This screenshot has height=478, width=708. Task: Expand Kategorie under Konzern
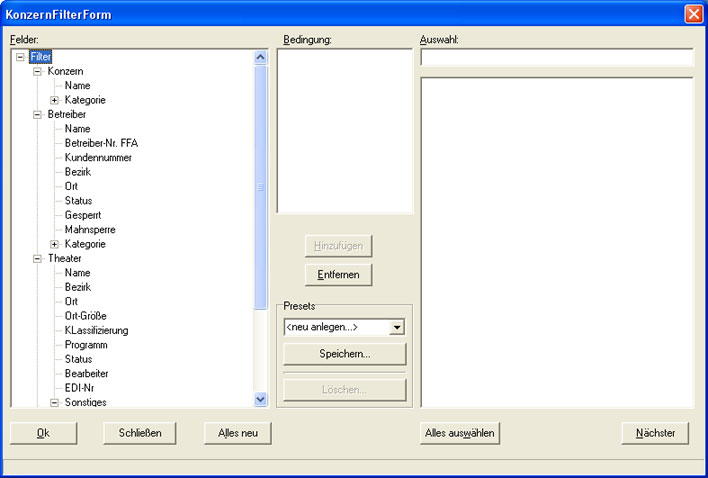point(55,100)
